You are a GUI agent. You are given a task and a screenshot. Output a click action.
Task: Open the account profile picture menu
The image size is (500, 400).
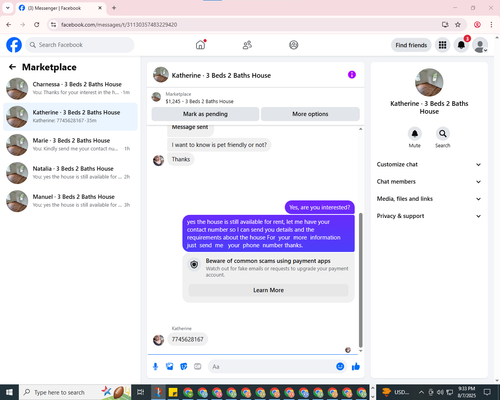[480, 45]
